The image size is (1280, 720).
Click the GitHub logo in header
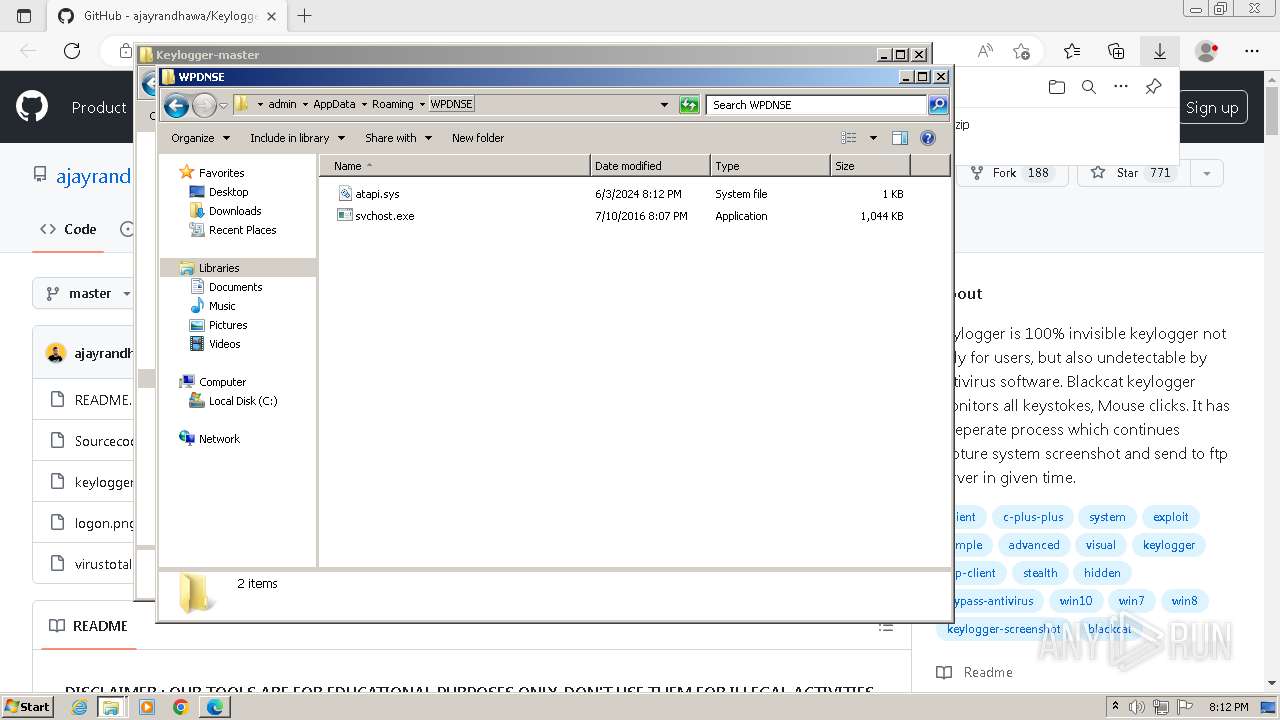click(32, 107)
